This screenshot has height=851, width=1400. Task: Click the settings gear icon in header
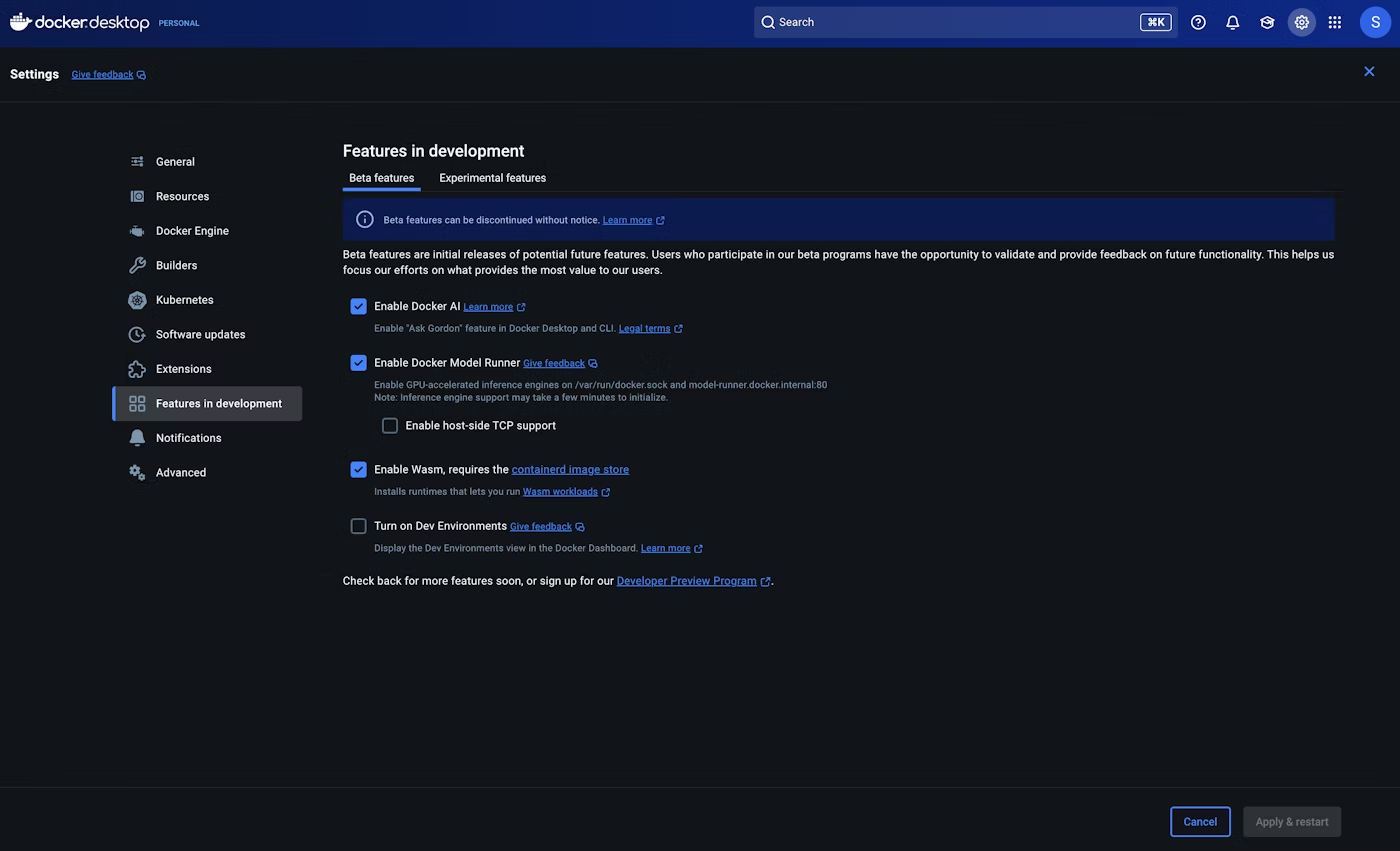coord(1301,22)
